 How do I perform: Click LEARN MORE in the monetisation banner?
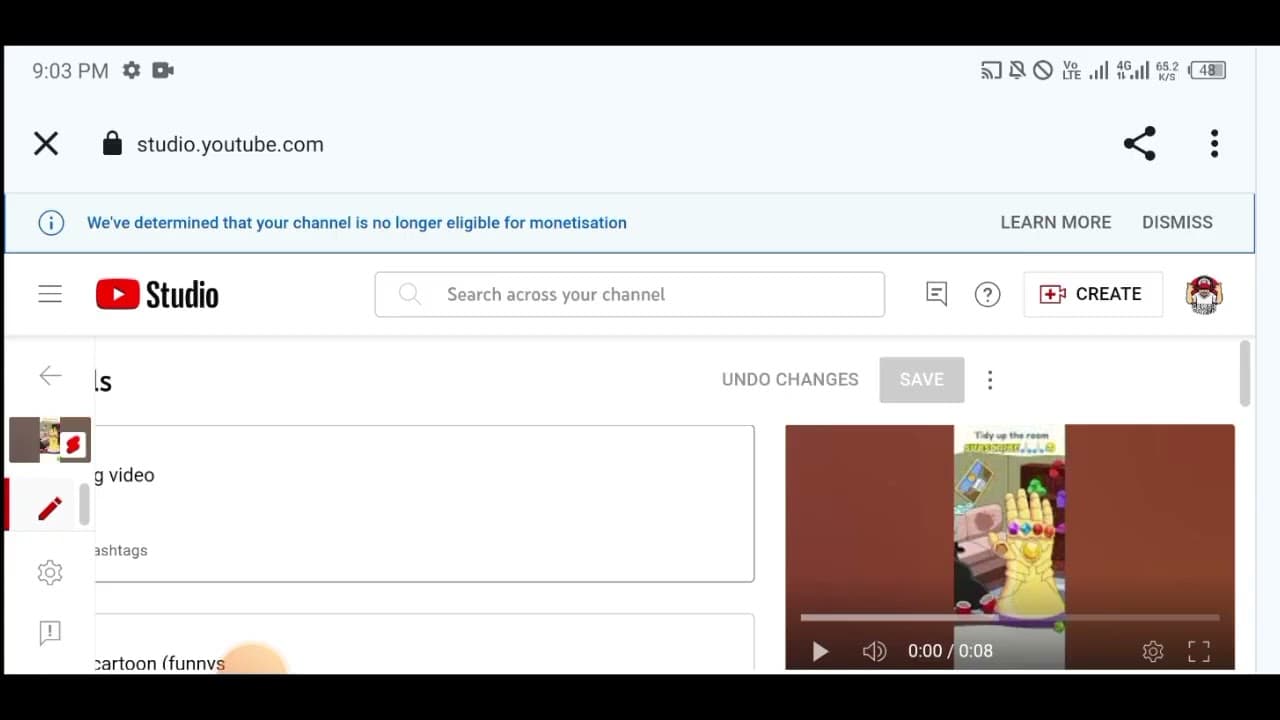(x=1056, y=223)
